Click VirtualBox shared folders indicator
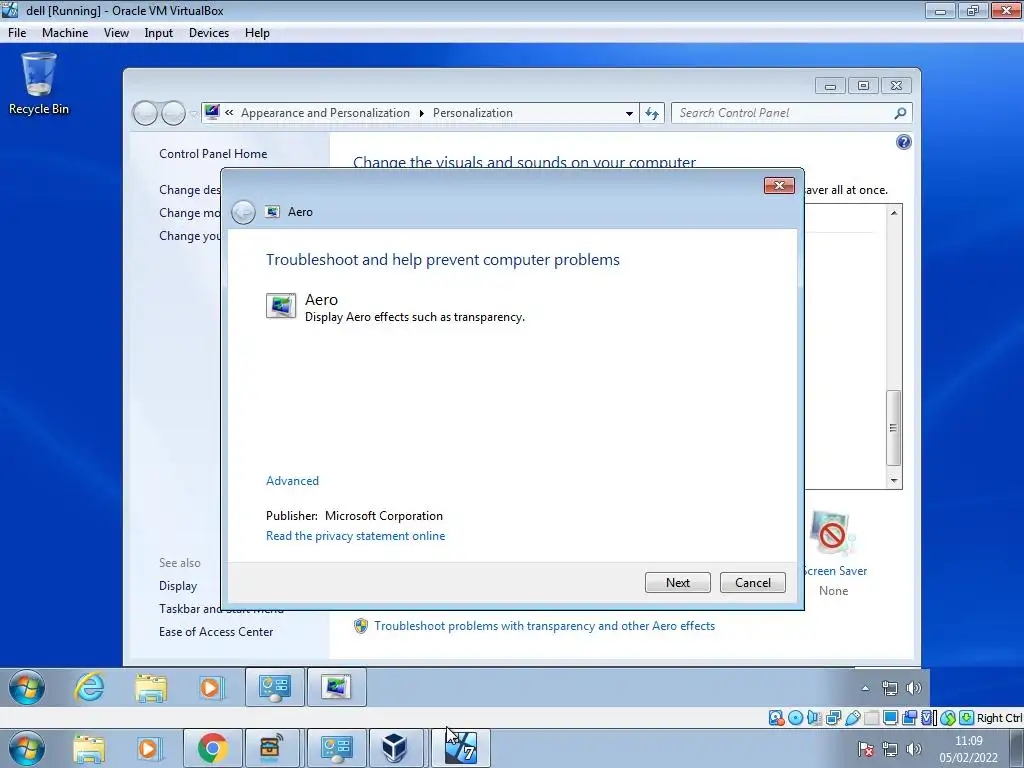The width and height of the screenshot is (1024, 768). [871, 718]
